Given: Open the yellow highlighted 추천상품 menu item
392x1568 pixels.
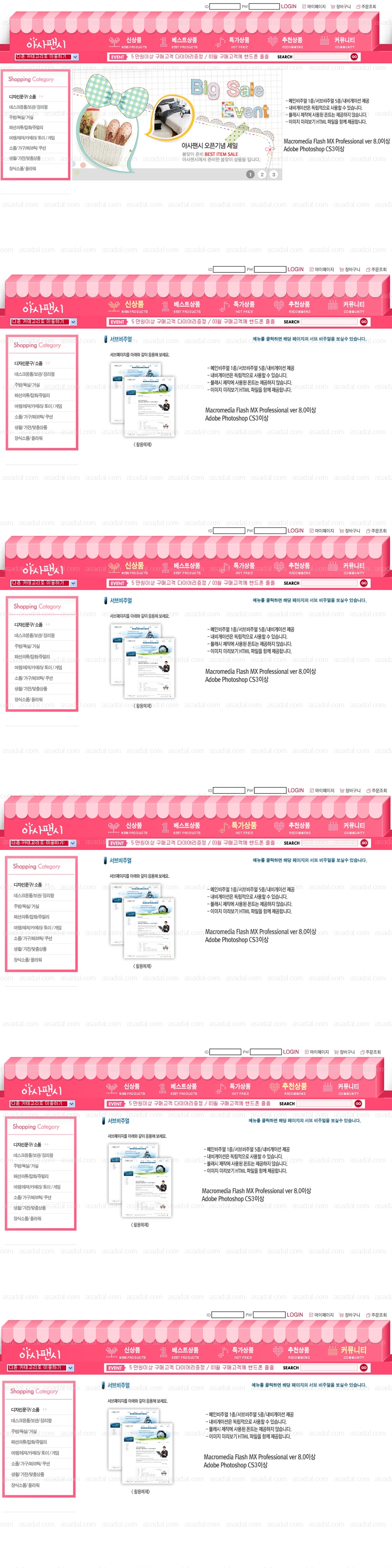Looking at the screenshot, I should 294,1086.
